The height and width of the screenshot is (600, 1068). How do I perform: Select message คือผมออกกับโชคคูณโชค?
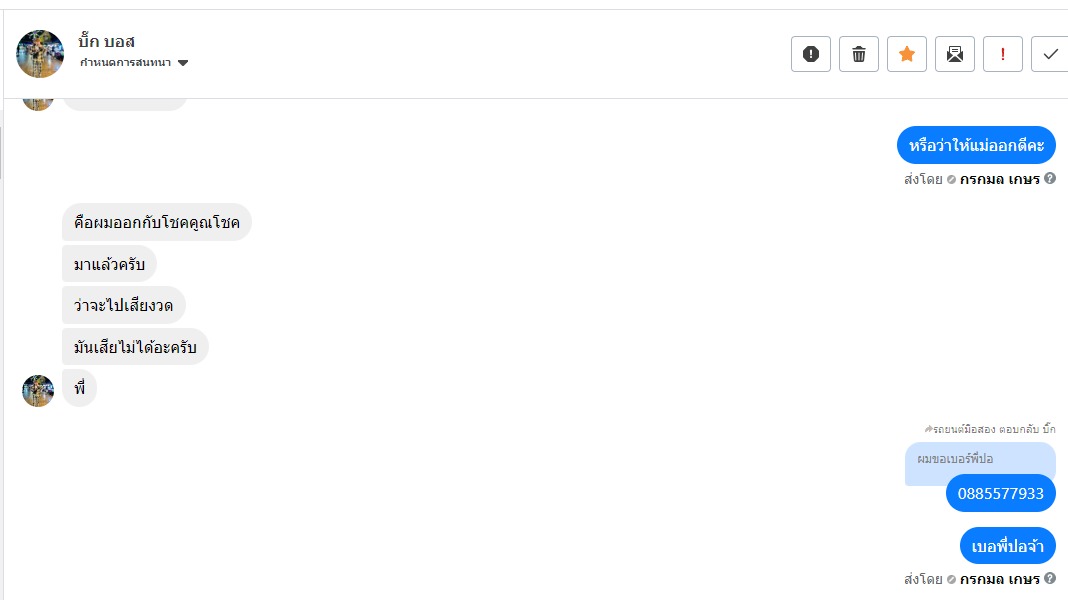pos(157,222)
